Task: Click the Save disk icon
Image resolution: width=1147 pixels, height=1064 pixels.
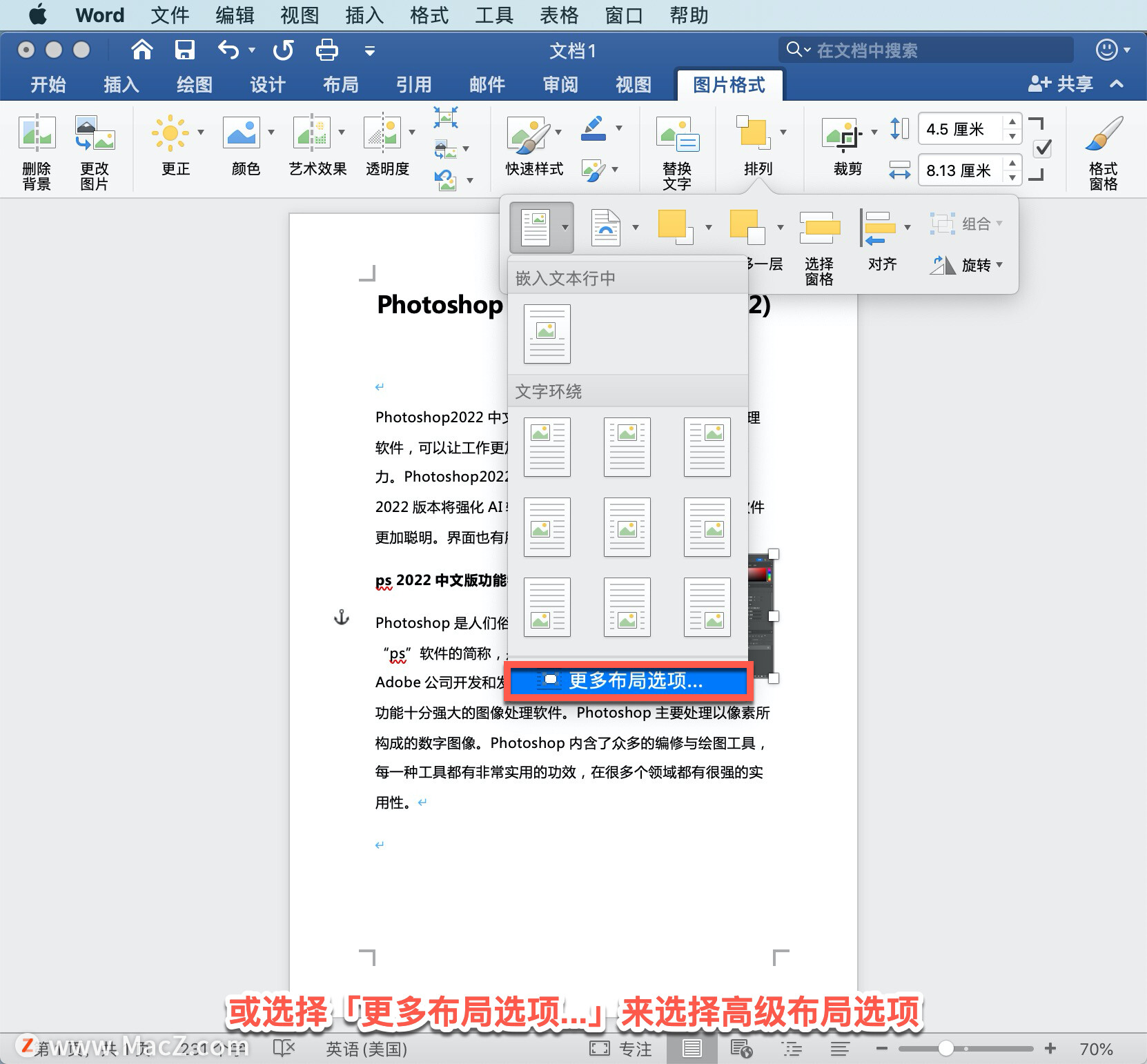Action: 185,50
